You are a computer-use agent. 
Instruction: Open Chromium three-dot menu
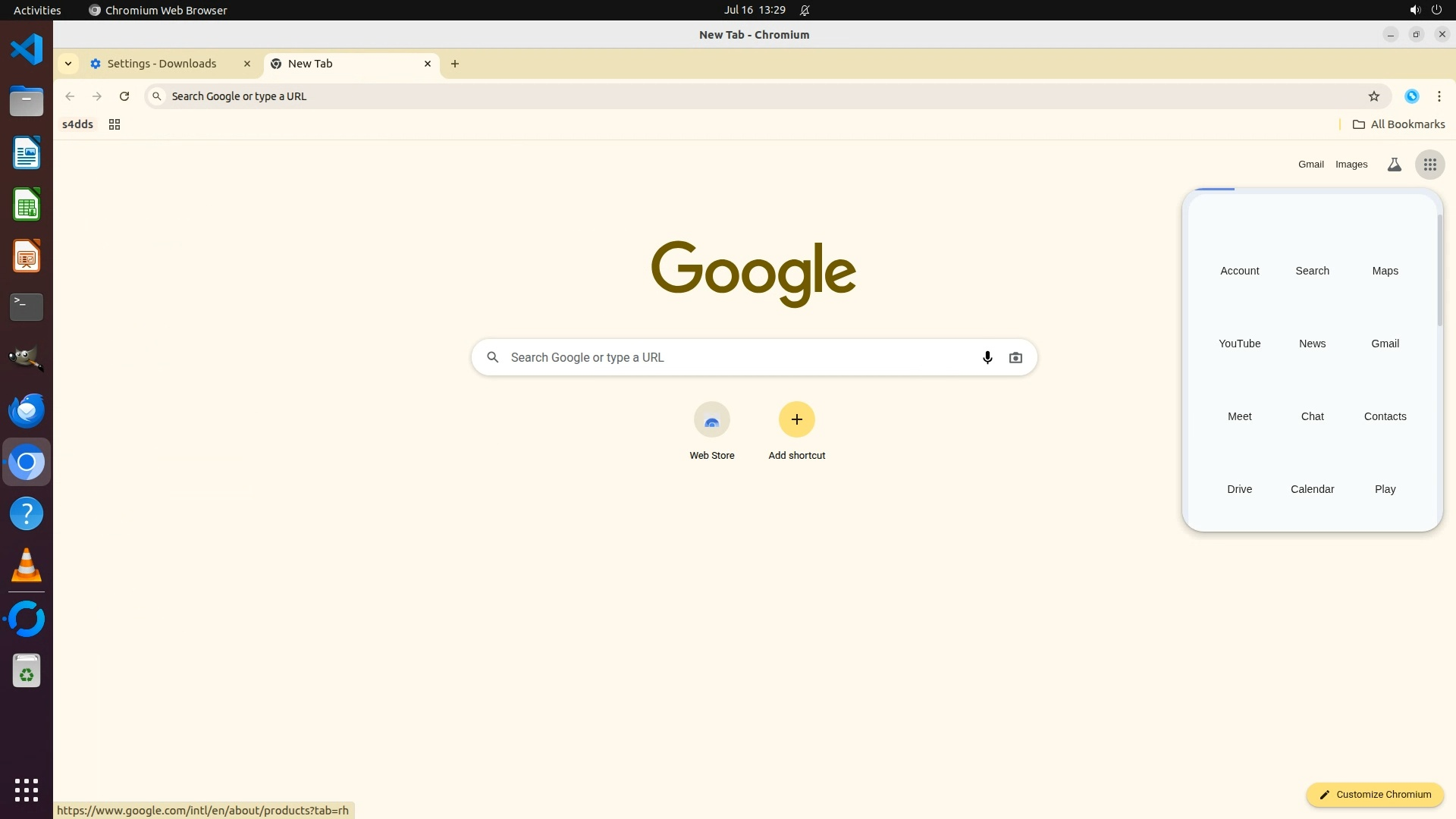[1439, 96]
